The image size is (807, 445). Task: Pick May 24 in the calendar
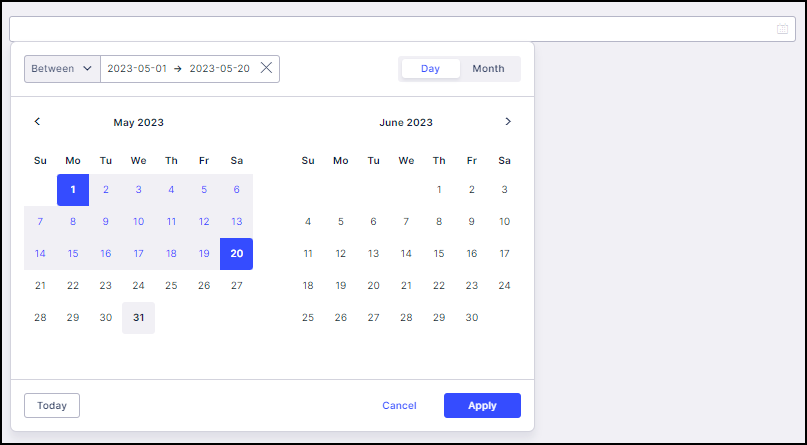pos(138,286)
